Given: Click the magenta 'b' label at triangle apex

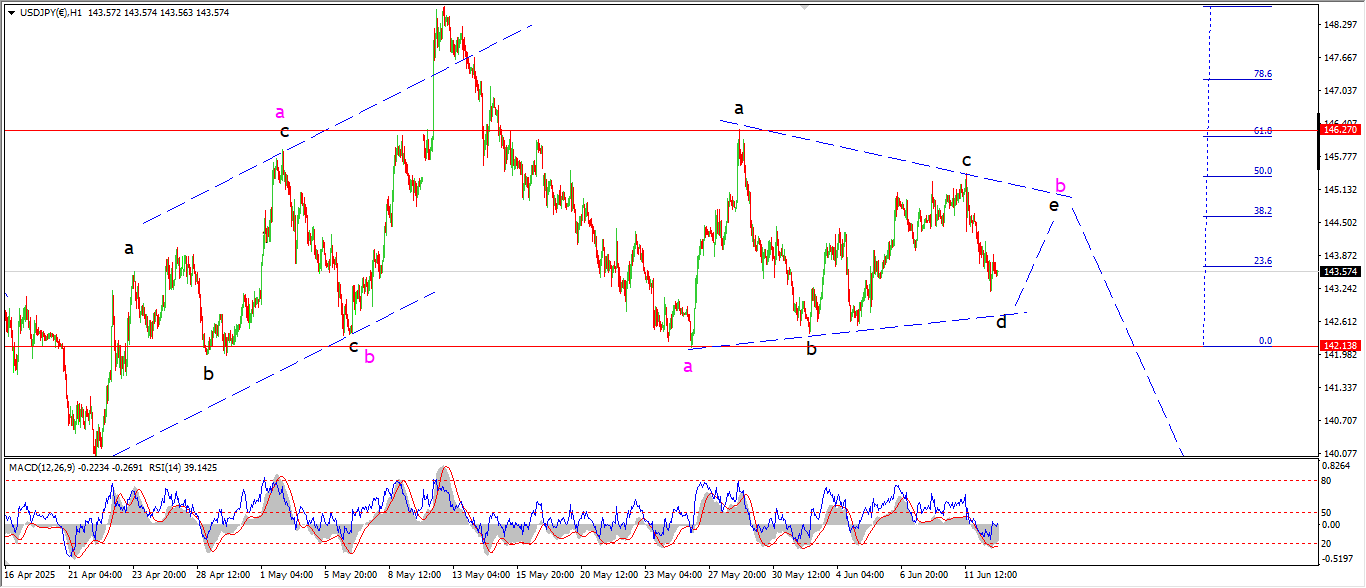Looking at the screenshot, I should click(x=1061, y=186).
